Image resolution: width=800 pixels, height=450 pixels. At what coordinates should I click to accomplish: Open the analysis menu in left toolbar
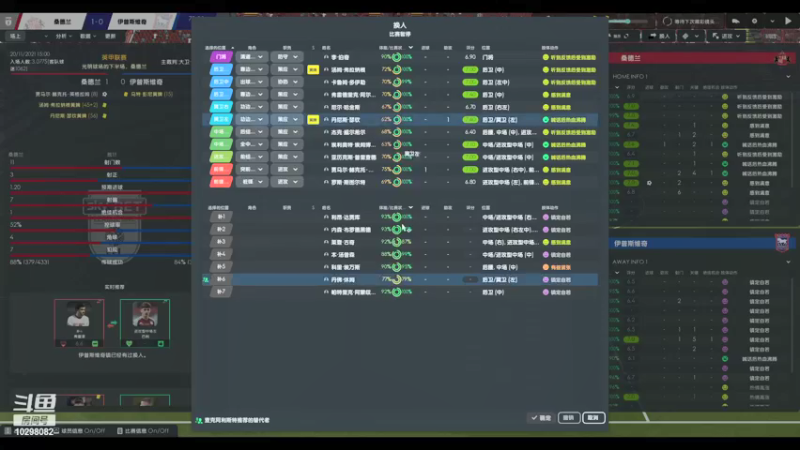[63, 36]
